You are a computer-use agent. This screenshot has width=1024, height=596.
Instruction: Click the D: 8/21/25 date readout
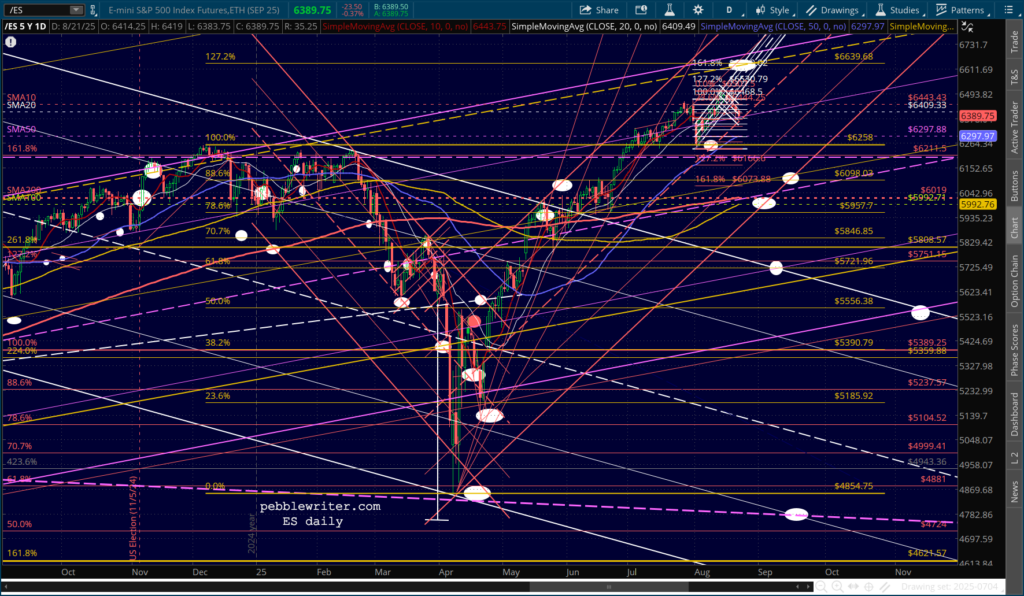74,27
